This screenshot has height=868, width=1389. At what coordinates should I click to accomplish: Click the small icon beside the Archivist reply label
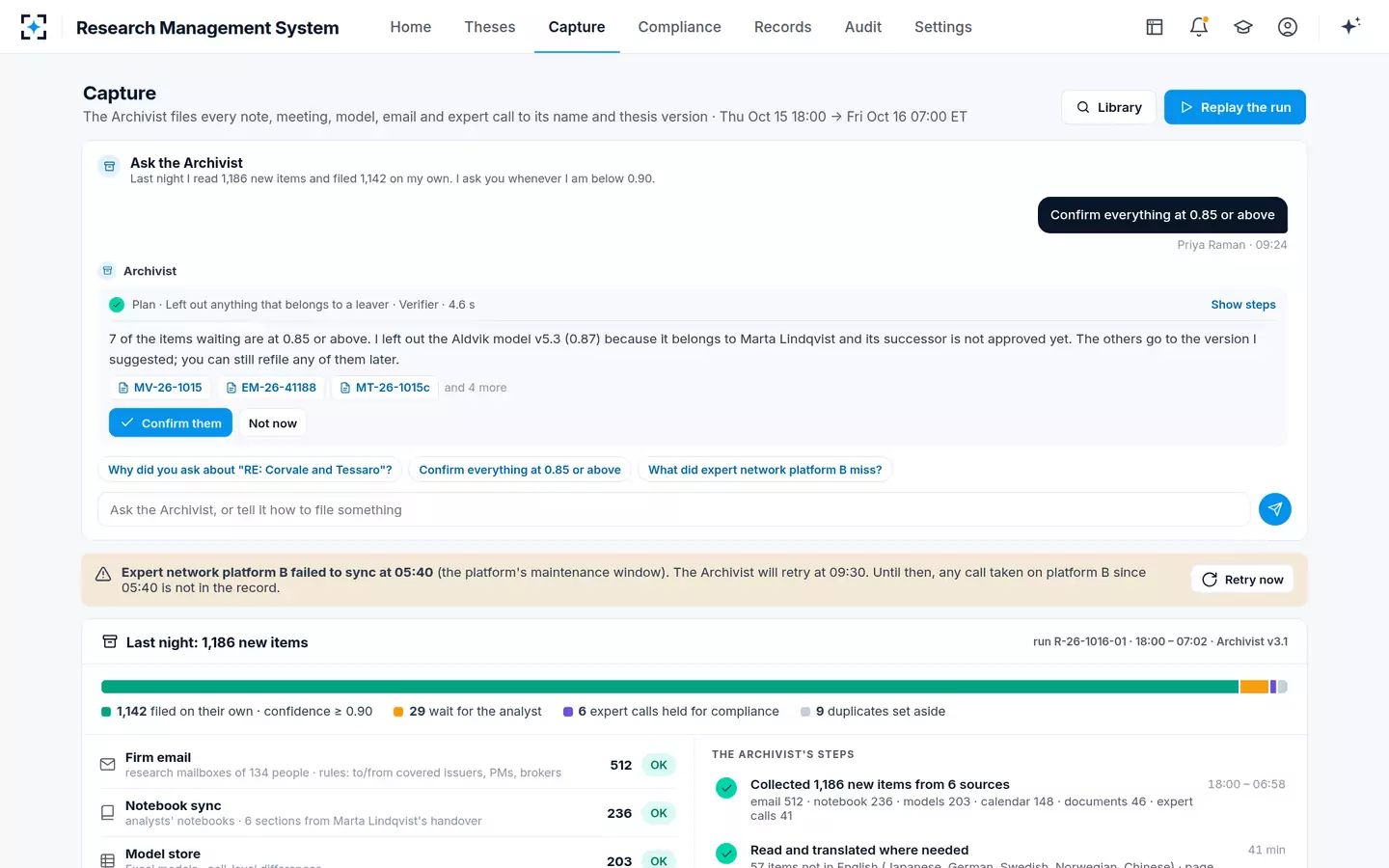pos(108,271)
